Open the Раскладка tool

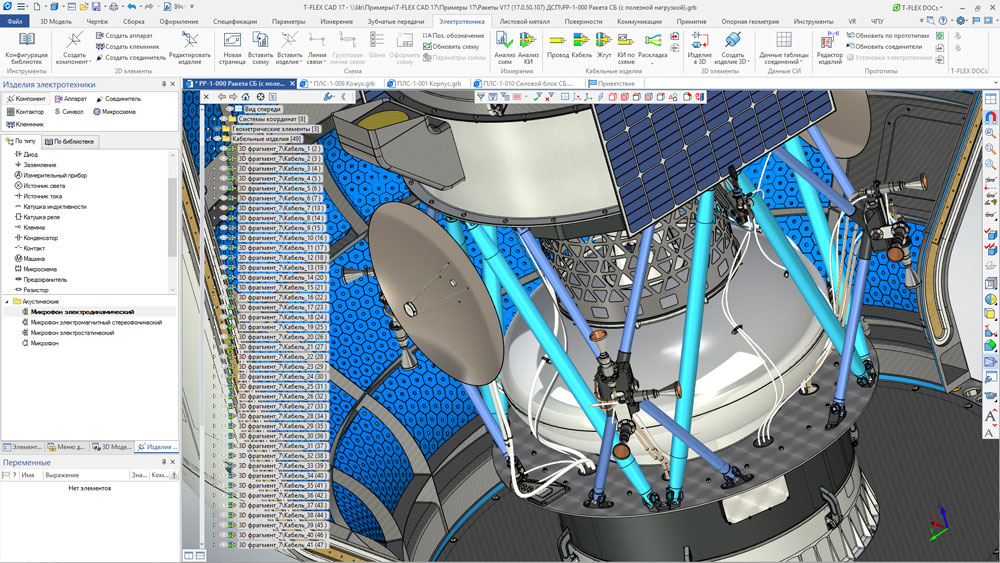(652, 46)
